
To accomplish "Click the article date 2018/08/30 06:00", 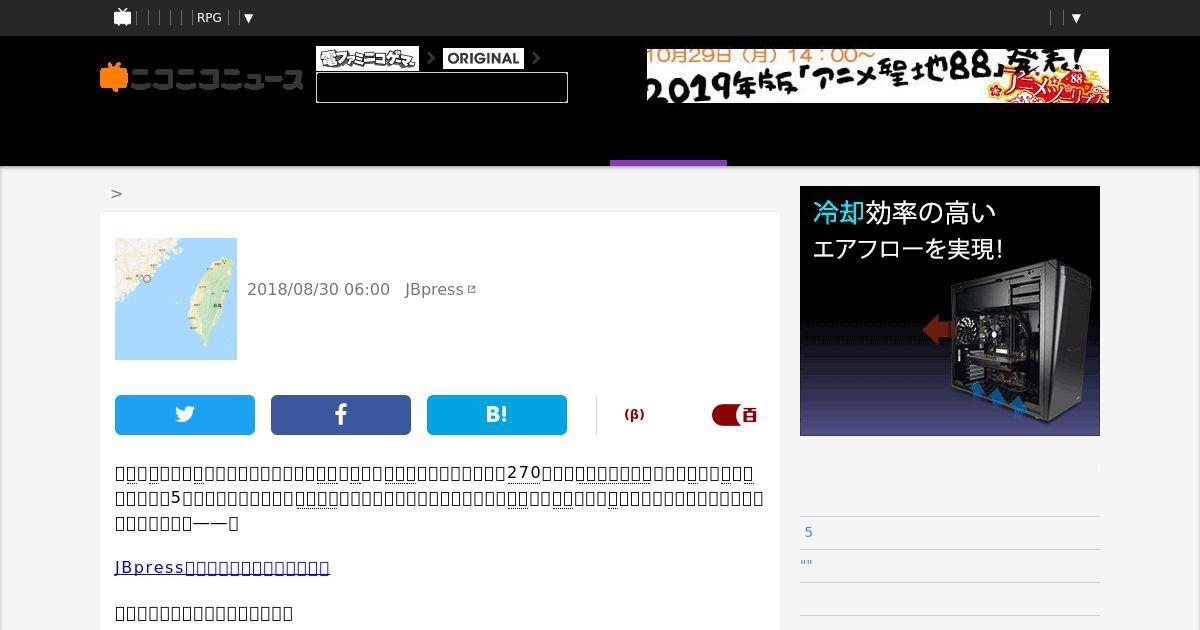I will pos(318,290).
